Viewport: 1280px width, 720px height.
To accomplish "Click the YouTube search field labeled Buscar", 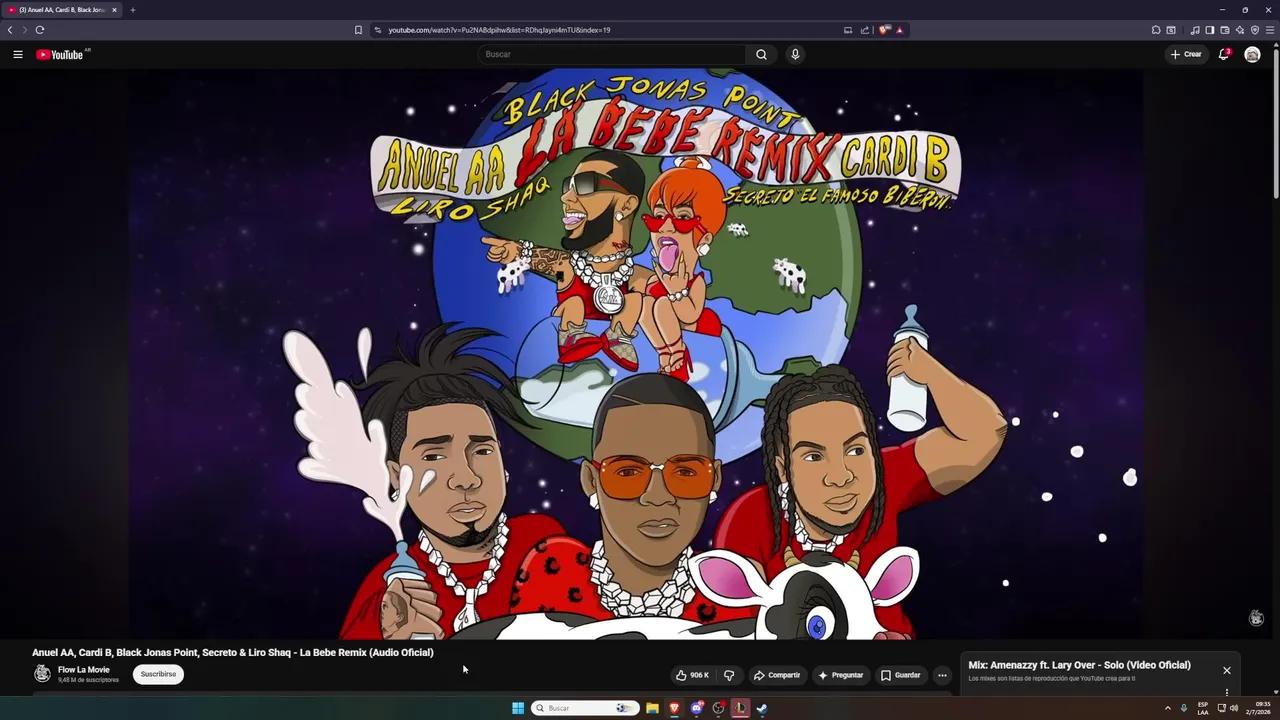I will [x=612, y=54].
